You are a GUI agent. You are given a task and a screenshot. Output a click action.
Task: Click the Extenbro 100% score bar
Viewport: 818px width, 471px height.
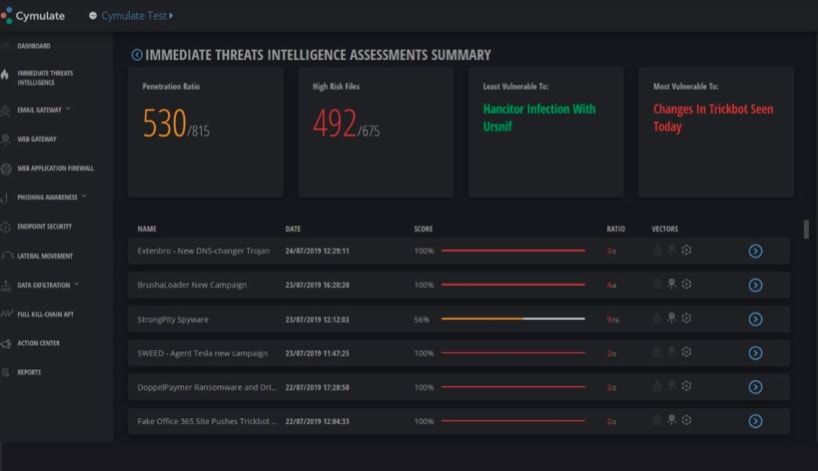click(x=513, y=251)
